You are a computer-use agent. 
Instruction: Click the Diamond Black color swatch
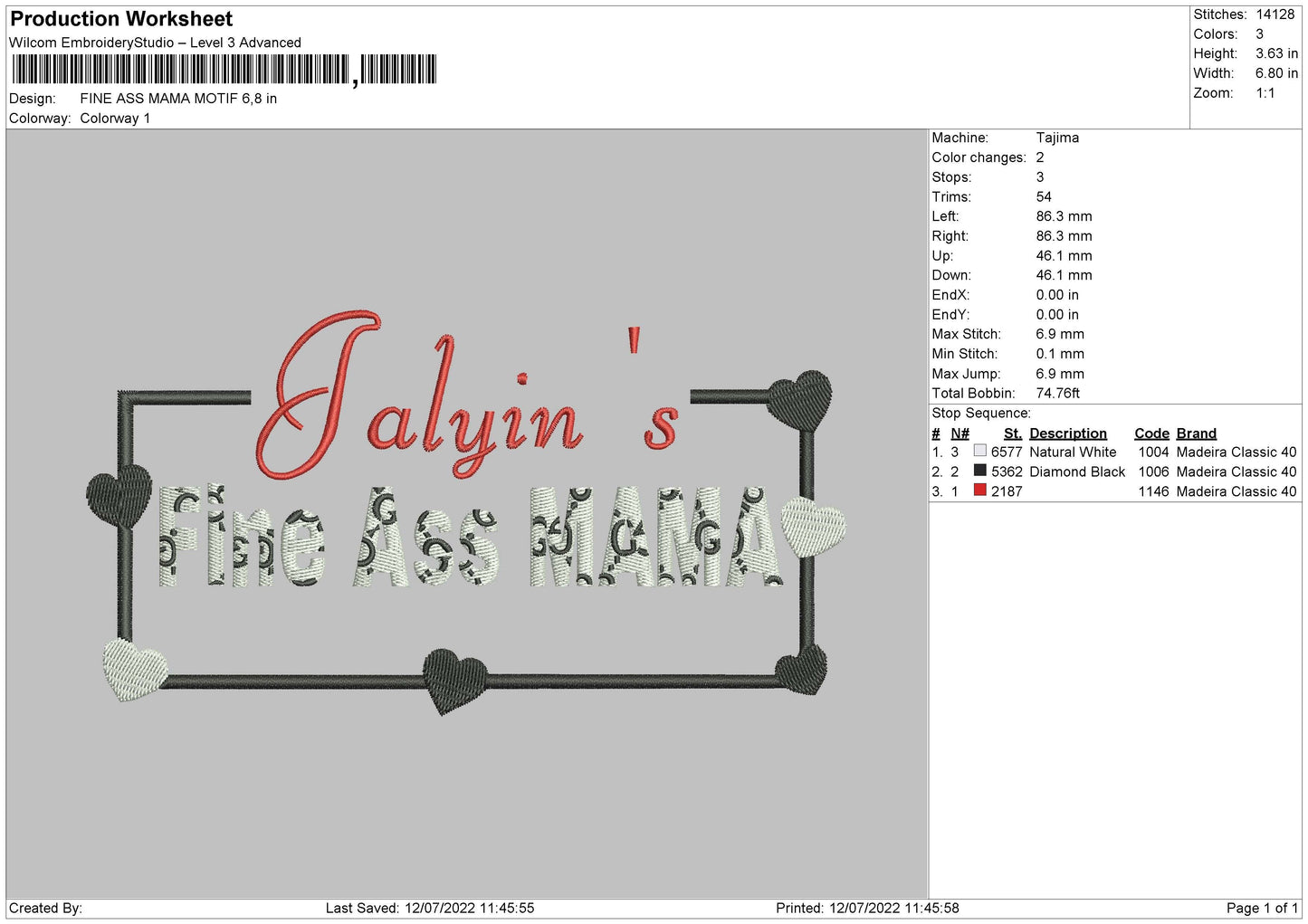[979, 471]
